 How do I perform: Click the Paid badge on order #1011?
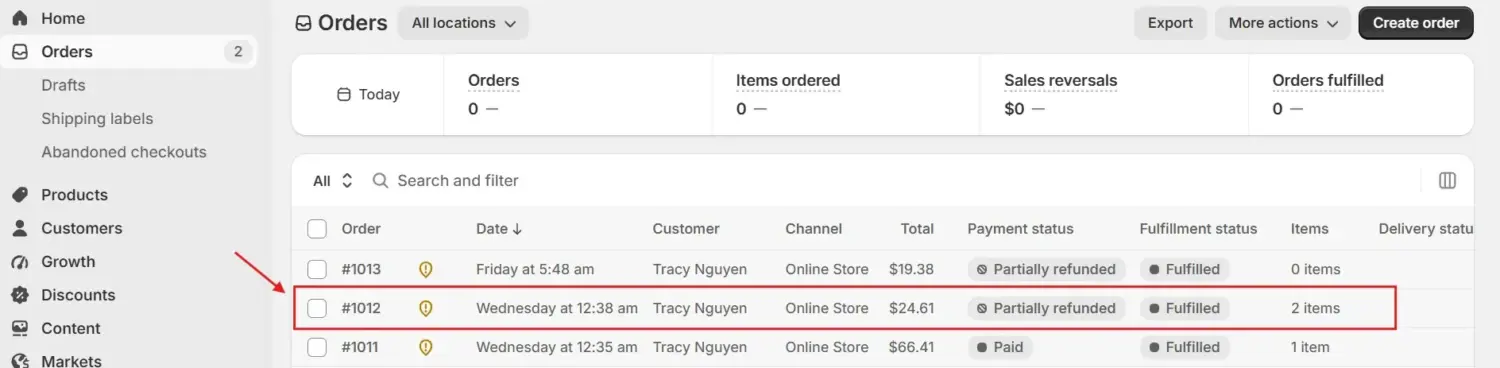click(1000, 347)
